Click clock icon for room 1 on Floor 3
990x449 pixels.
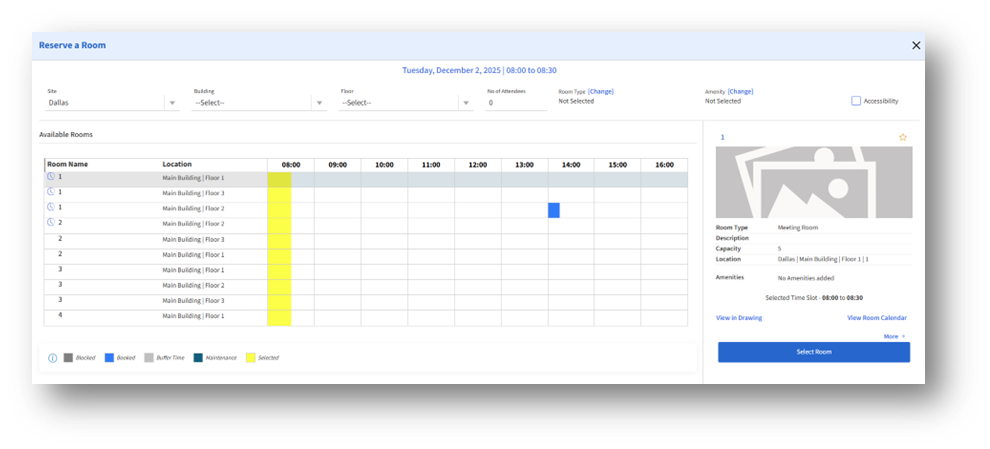(51, 192)
